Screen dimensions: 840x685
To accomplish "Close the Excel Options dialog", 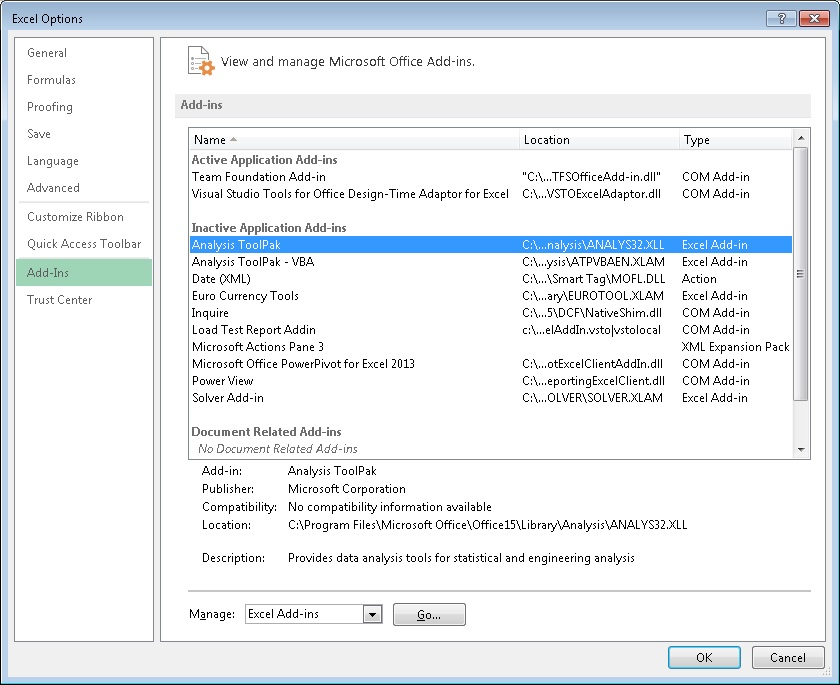I will (x=814, y=18).
